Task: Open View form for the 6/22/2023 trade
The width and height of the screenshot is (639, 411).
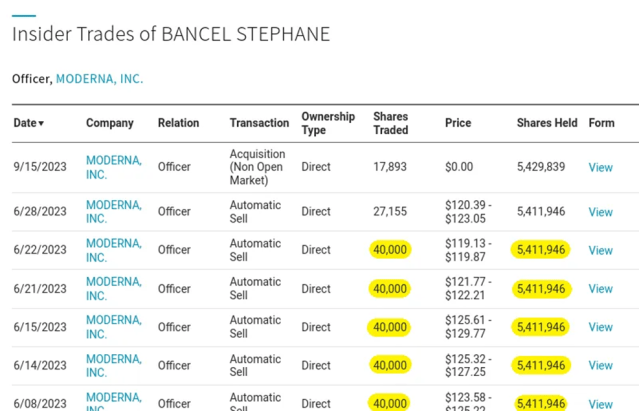Action: 600,250
